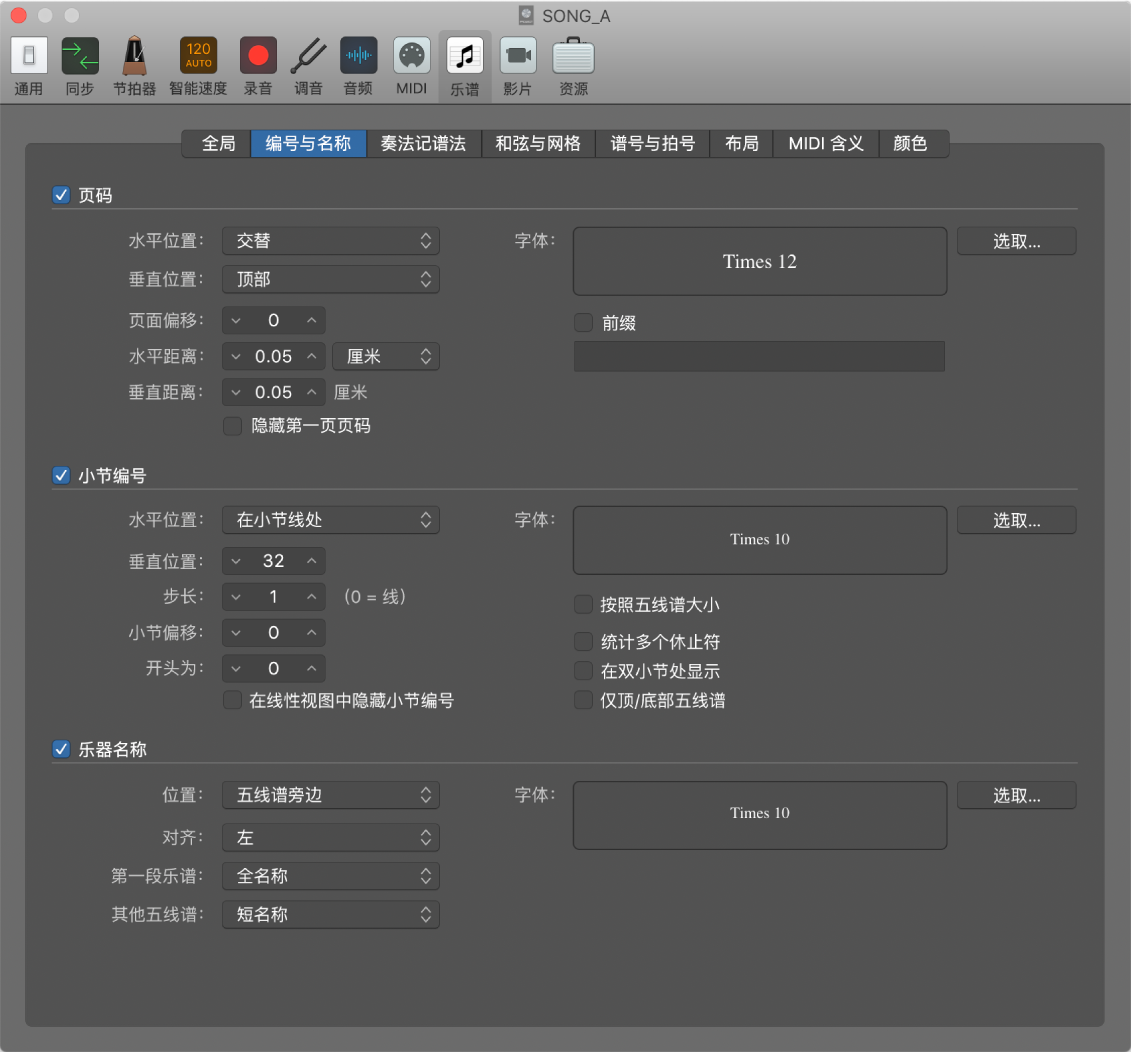Switch to the 和弦与网格 tab
Screen dimensions: 1131x1053
click(538, 144)
